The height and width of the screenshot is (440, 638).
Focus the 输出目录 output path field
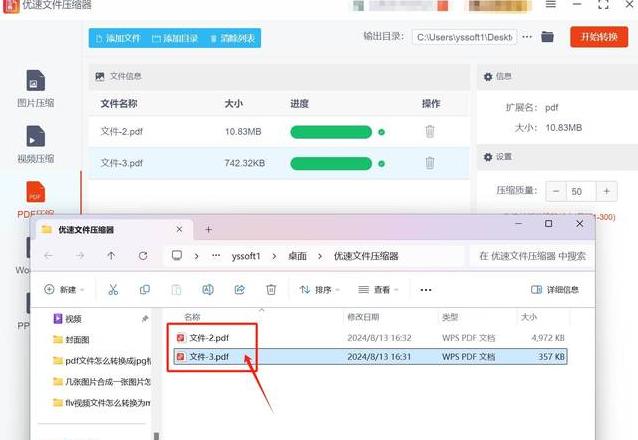(x=464, y=37)
